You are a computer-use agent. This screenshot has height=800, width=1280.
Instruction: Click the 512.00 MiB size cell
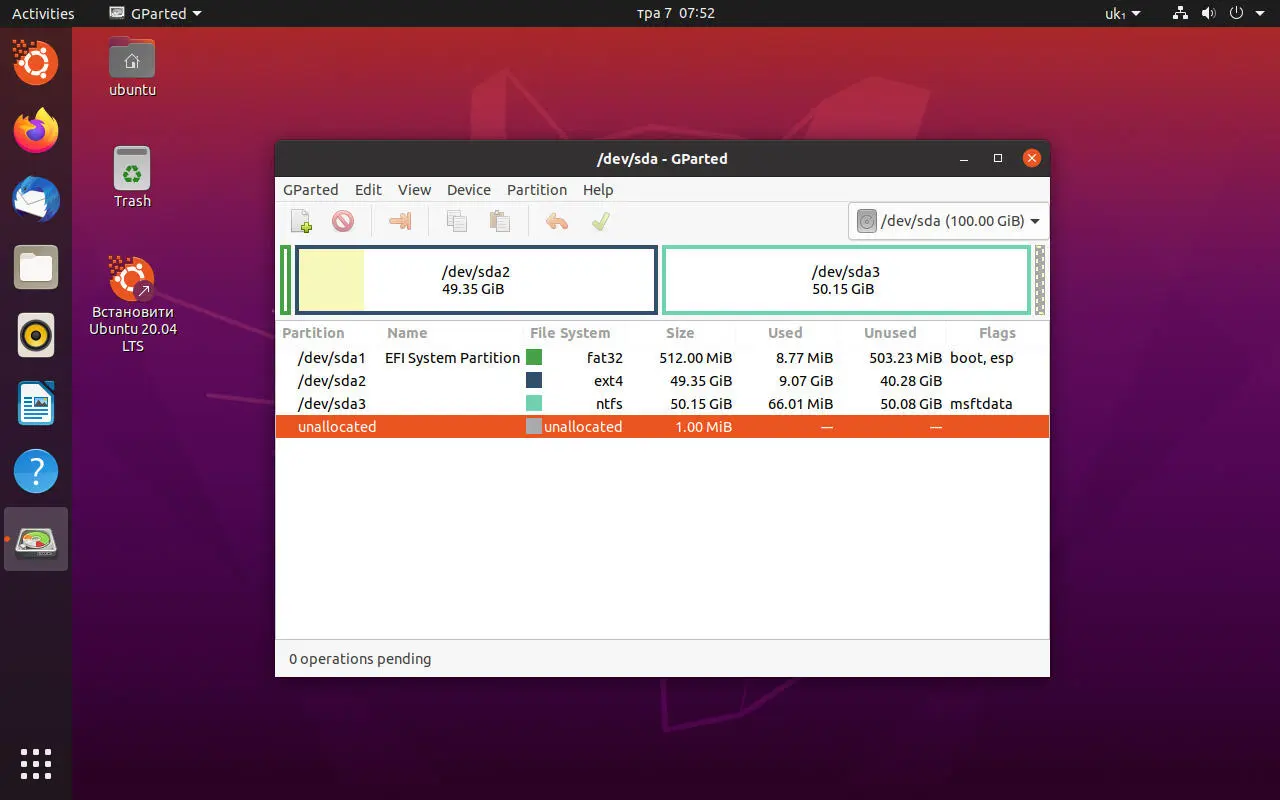point(696,358)
